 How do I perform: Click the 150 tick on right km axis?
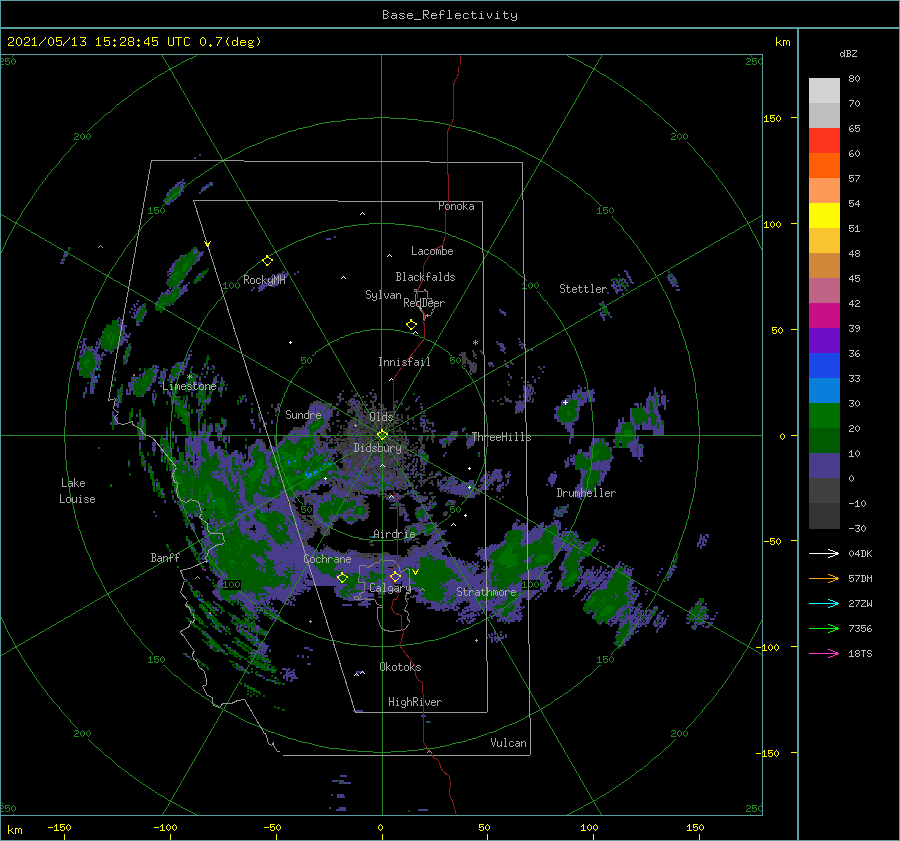772,118
